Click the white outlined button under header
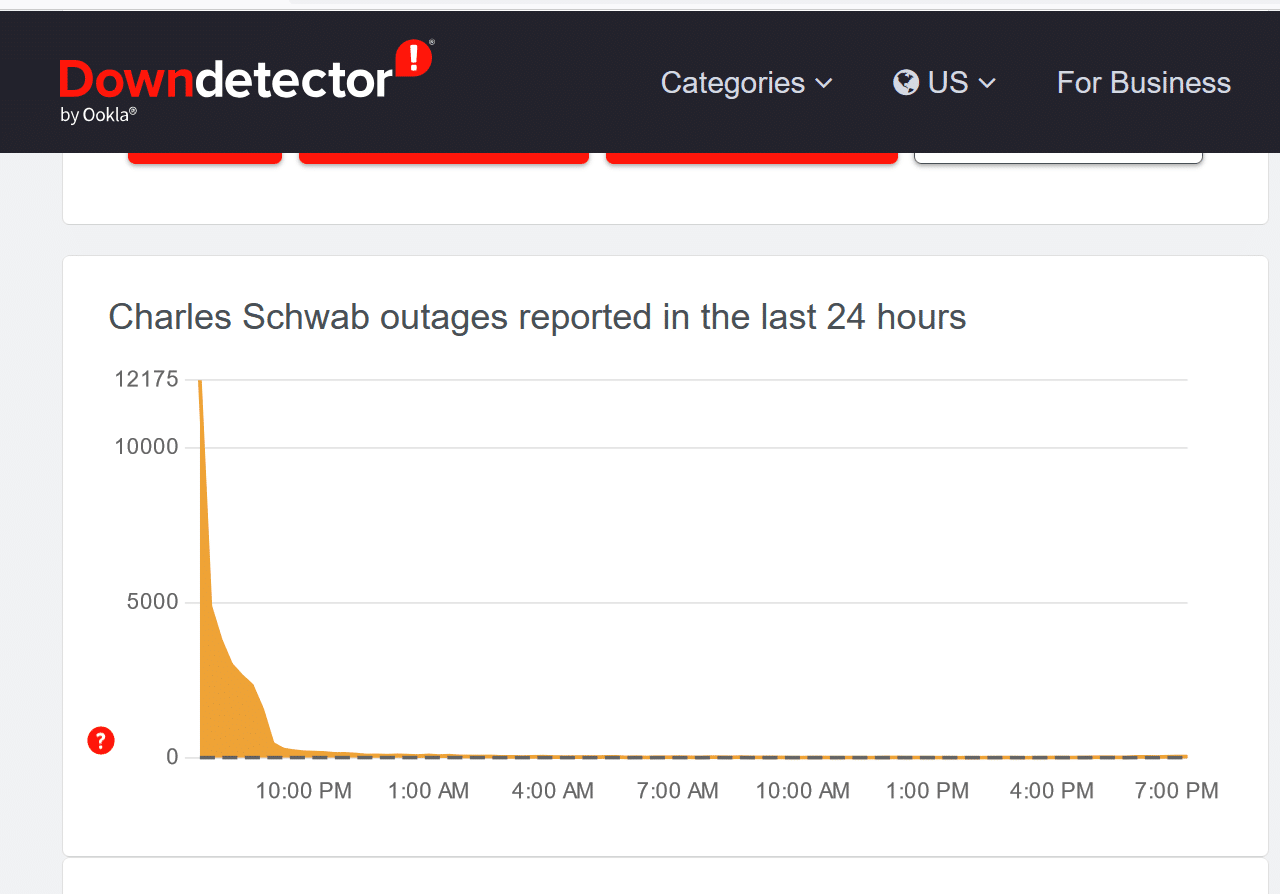 pyautogui.click(x=1058, y=157)
